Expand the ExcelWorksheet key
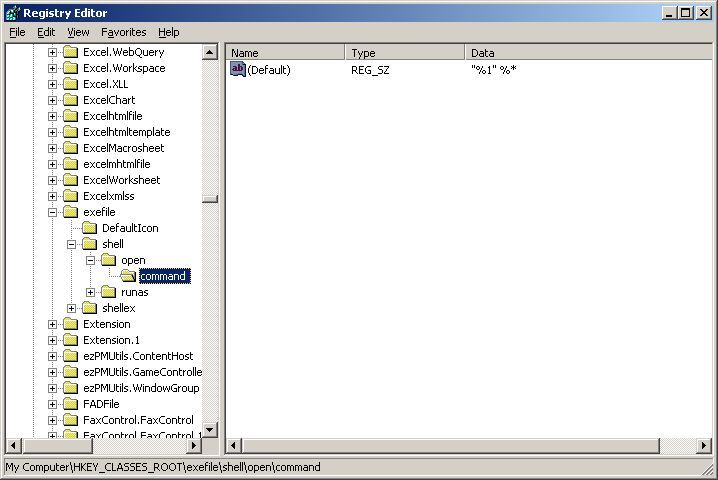Image resolution: width=718 pixels, height=480 pixels. pyautogui.click(x=53, y=180)
